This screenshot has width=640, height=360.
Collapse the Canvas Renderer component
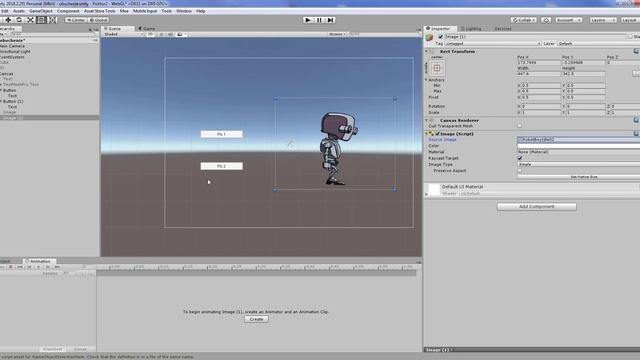pos(427,120)
